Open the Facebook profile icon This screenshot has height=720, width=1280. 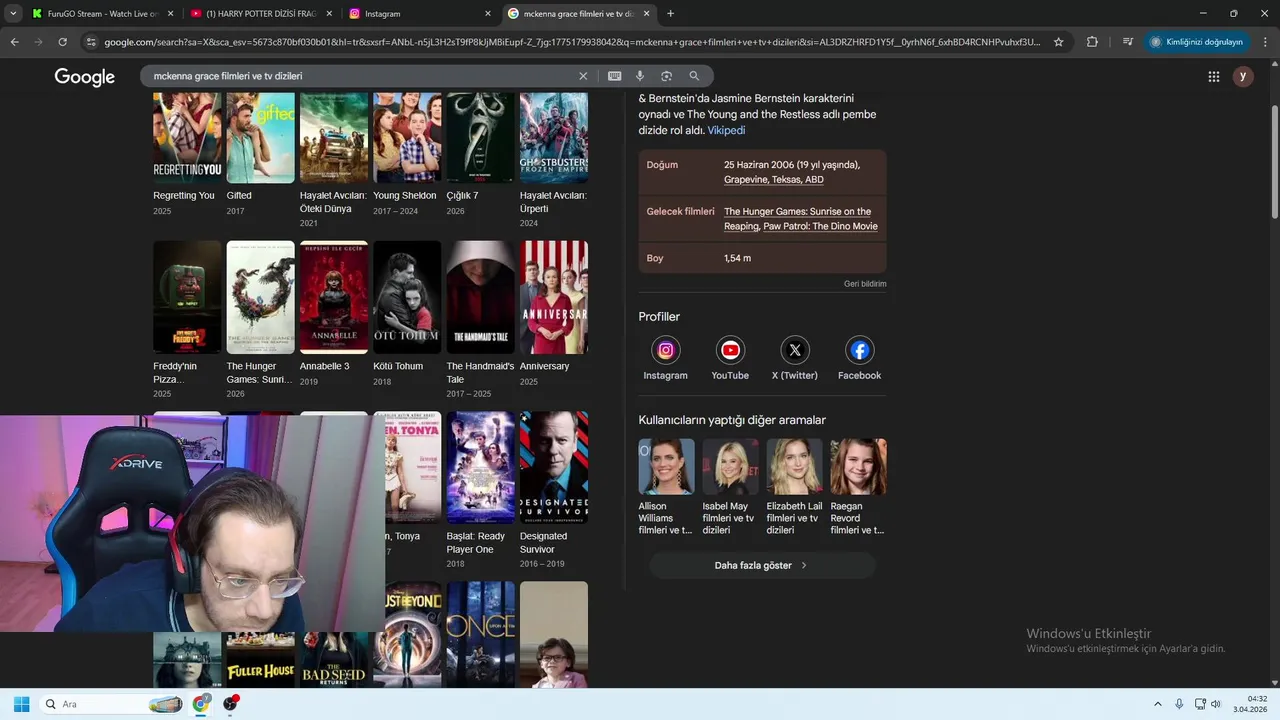[859, 350]
